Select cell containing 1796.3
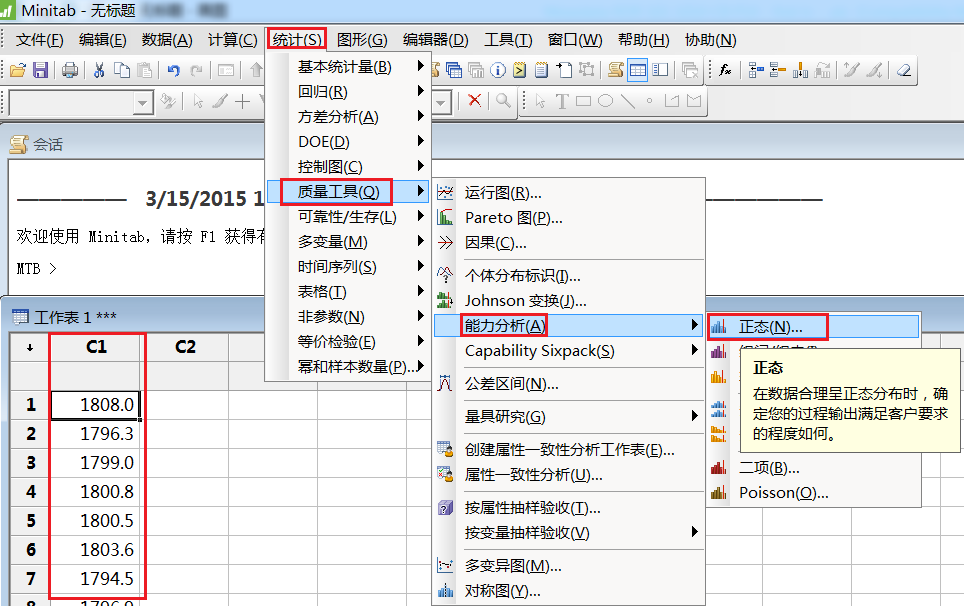This screenshot has height=606, width=964. tap(96, 434)
